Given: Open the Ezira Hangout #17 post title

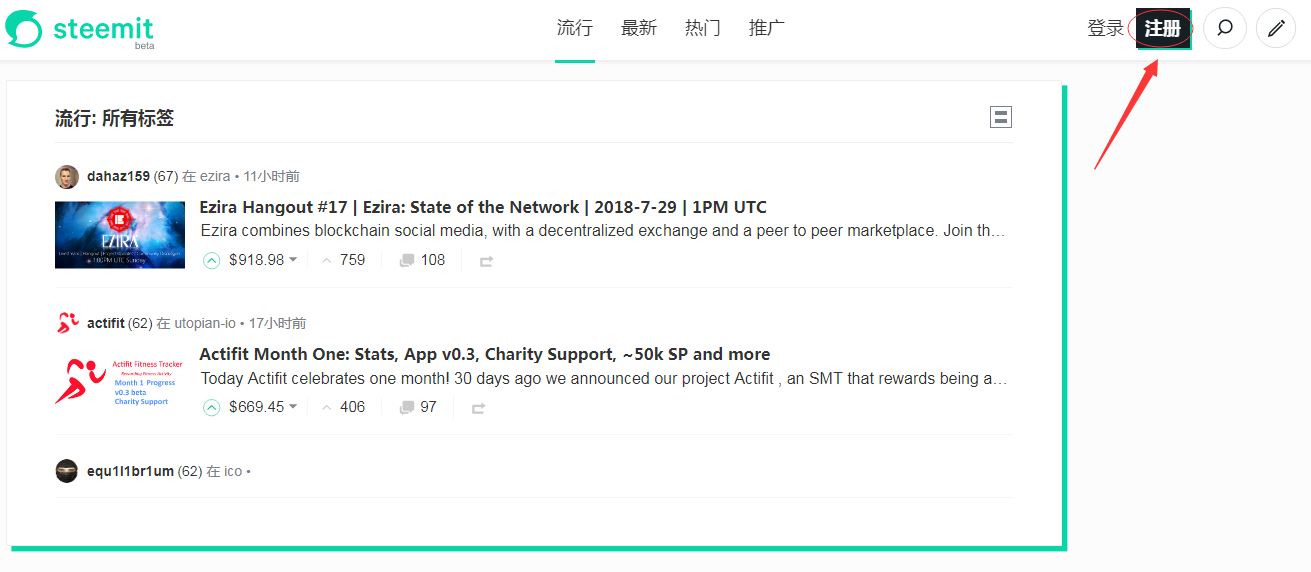Looking at the screenshot, I should pos(483,207).
